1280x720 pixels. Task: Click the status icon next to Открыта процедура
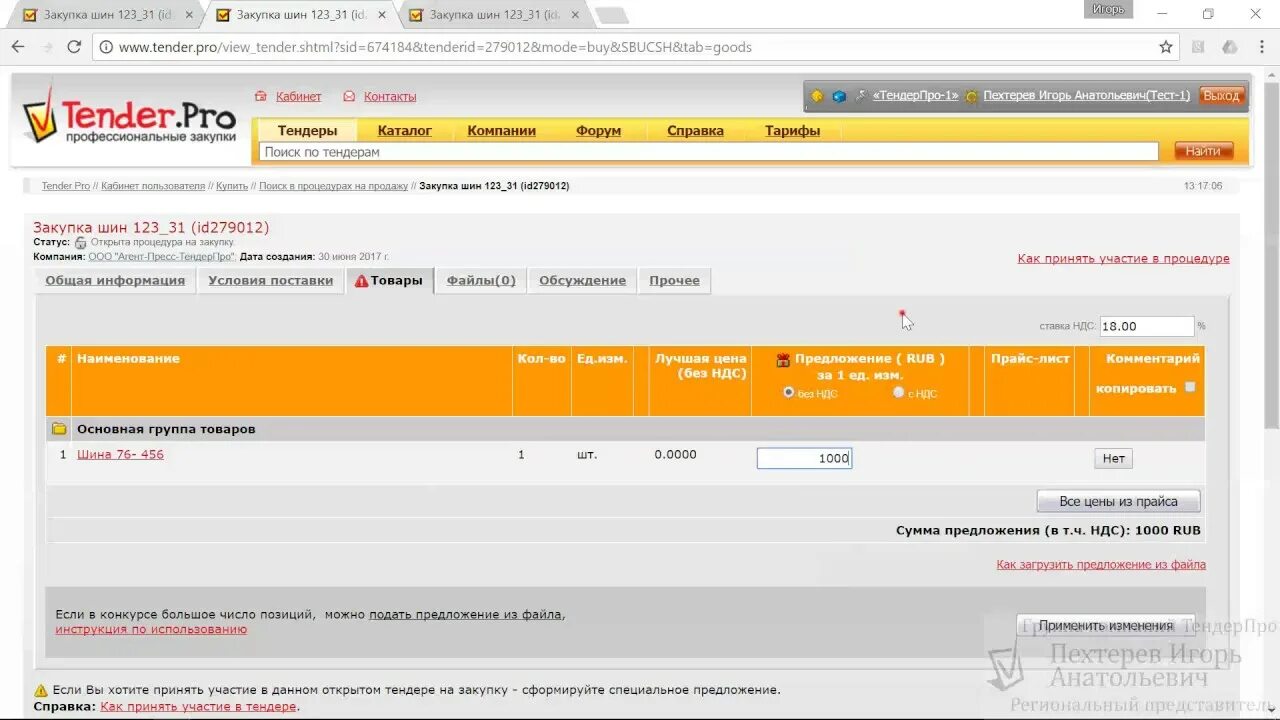pyautogui.click(x=81, y=242)
